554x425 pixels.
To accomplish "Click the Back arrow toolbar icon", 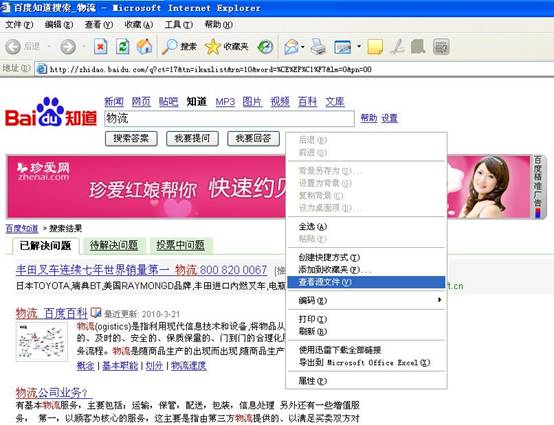I will pos(13,47).
